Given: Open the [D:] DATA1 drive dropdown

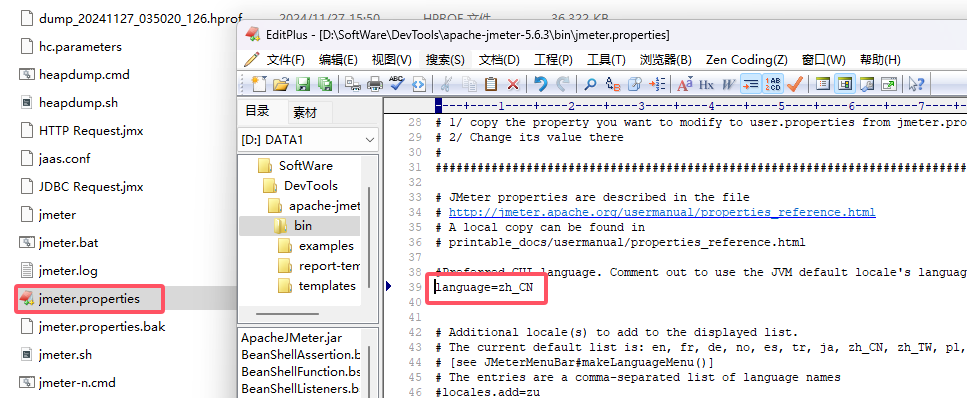Looking at the screenshot, I should [x=308, y=140].
